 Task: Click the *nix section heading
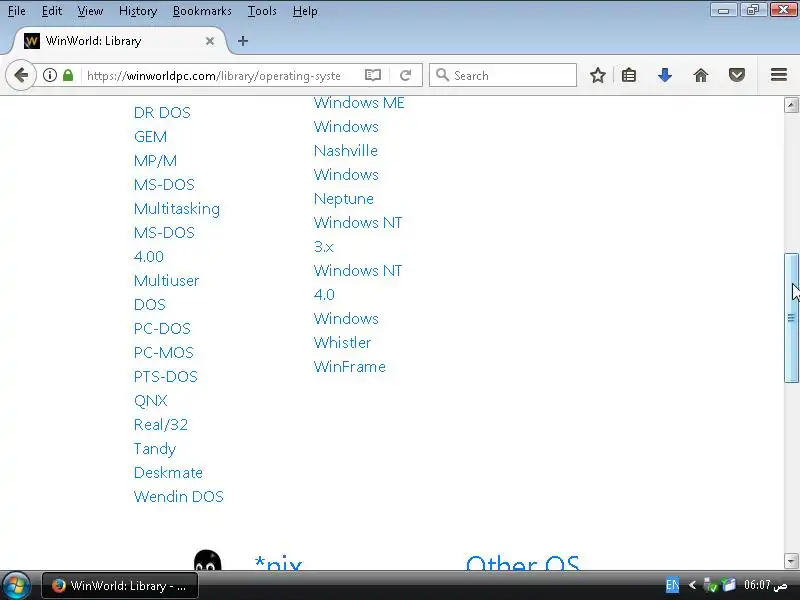click(278, 563)
